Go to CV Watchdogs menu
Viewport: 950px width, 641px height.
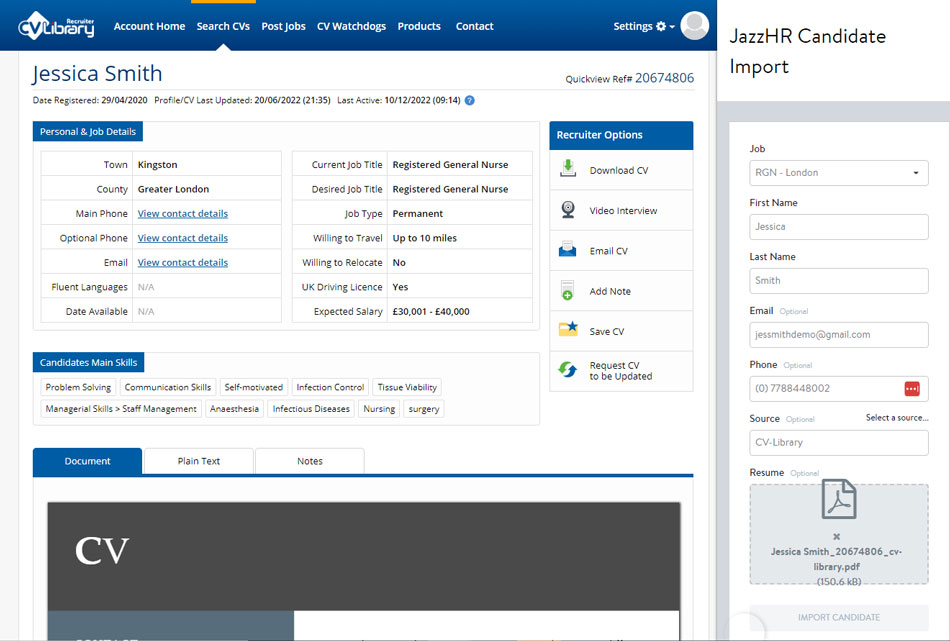(351, 26)
